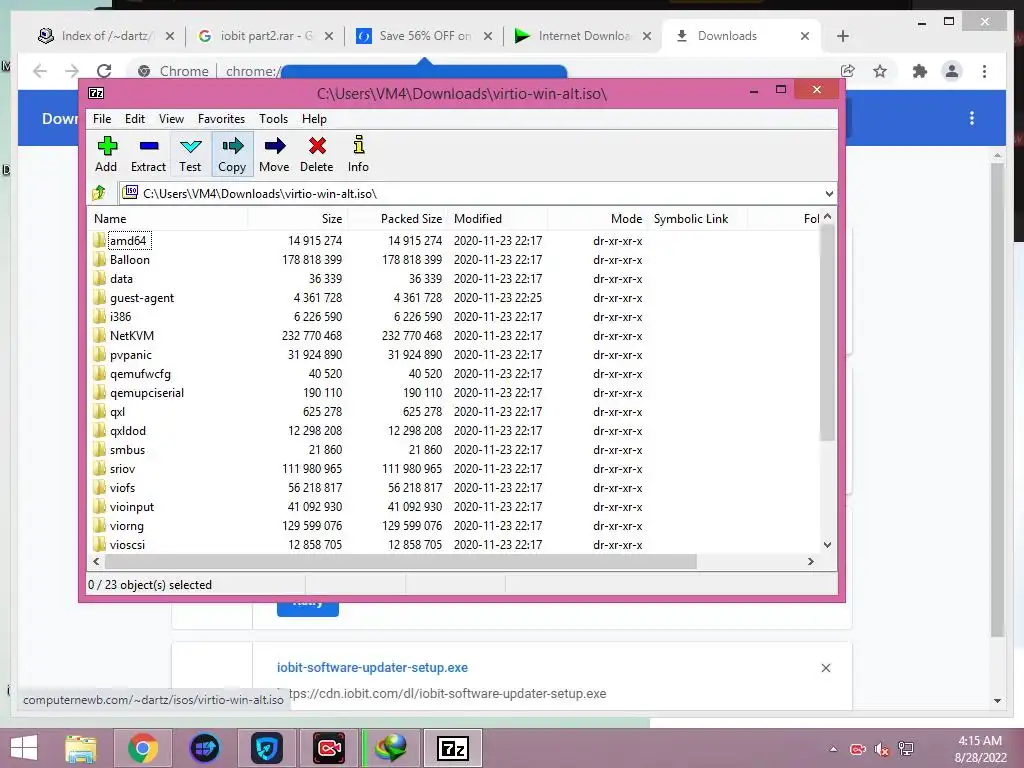The width and height of the screenshot is (1024, 768).
Task: Open Downloads page more actions menu
Action: (972, 118)
